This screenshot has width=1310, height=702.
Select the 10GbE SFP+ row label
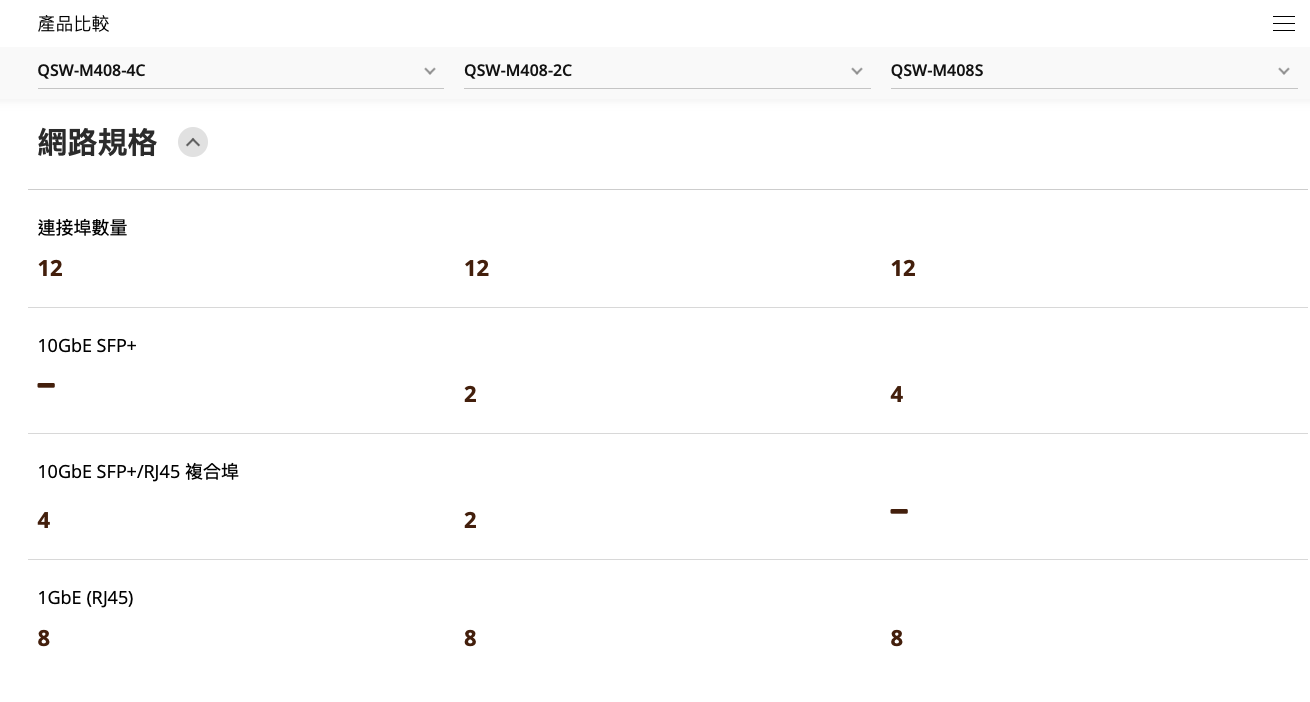[x=87, y=346]
